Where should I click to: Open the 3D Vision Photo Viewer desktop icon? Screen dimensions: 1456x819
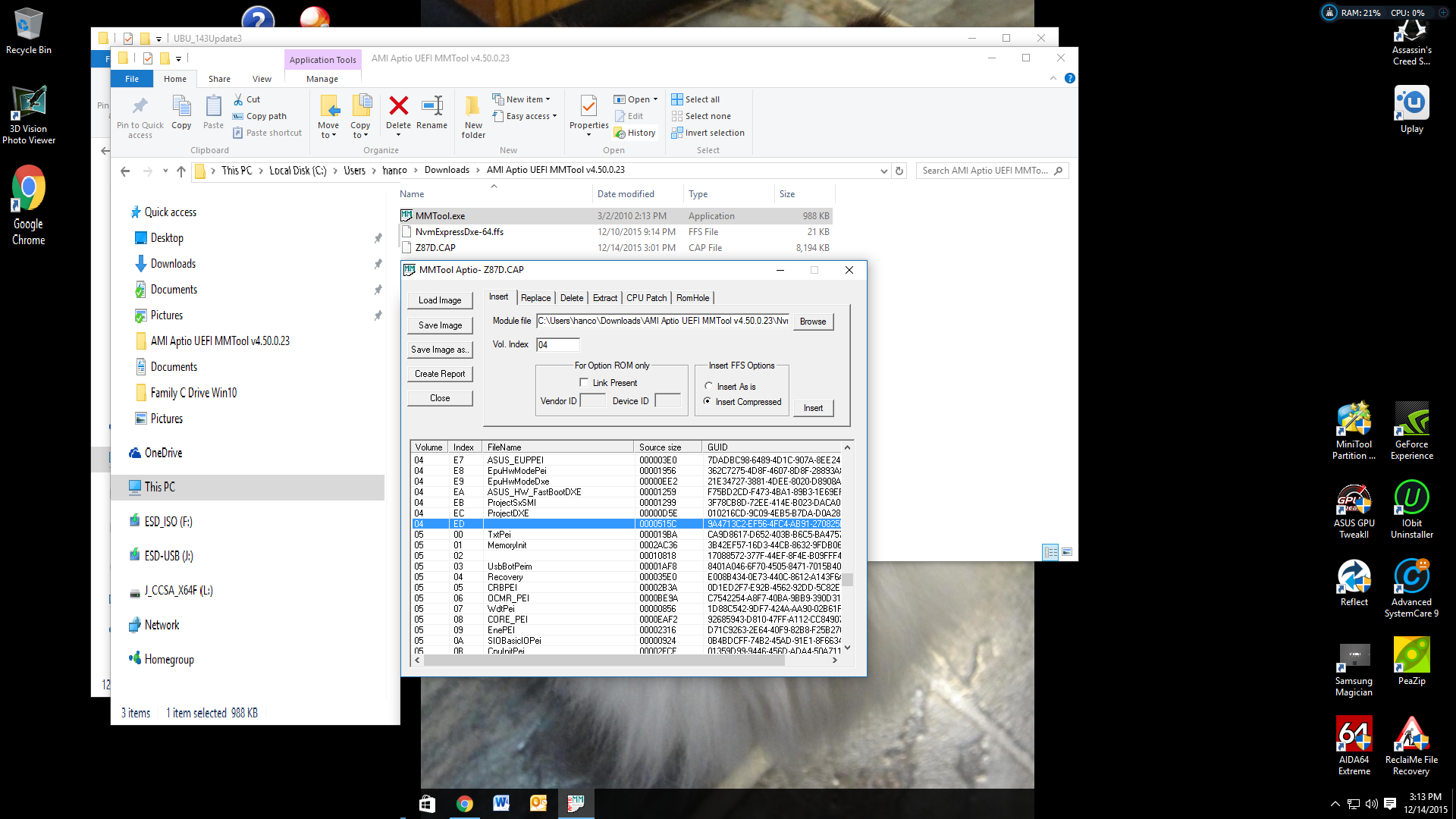[29, 115]
